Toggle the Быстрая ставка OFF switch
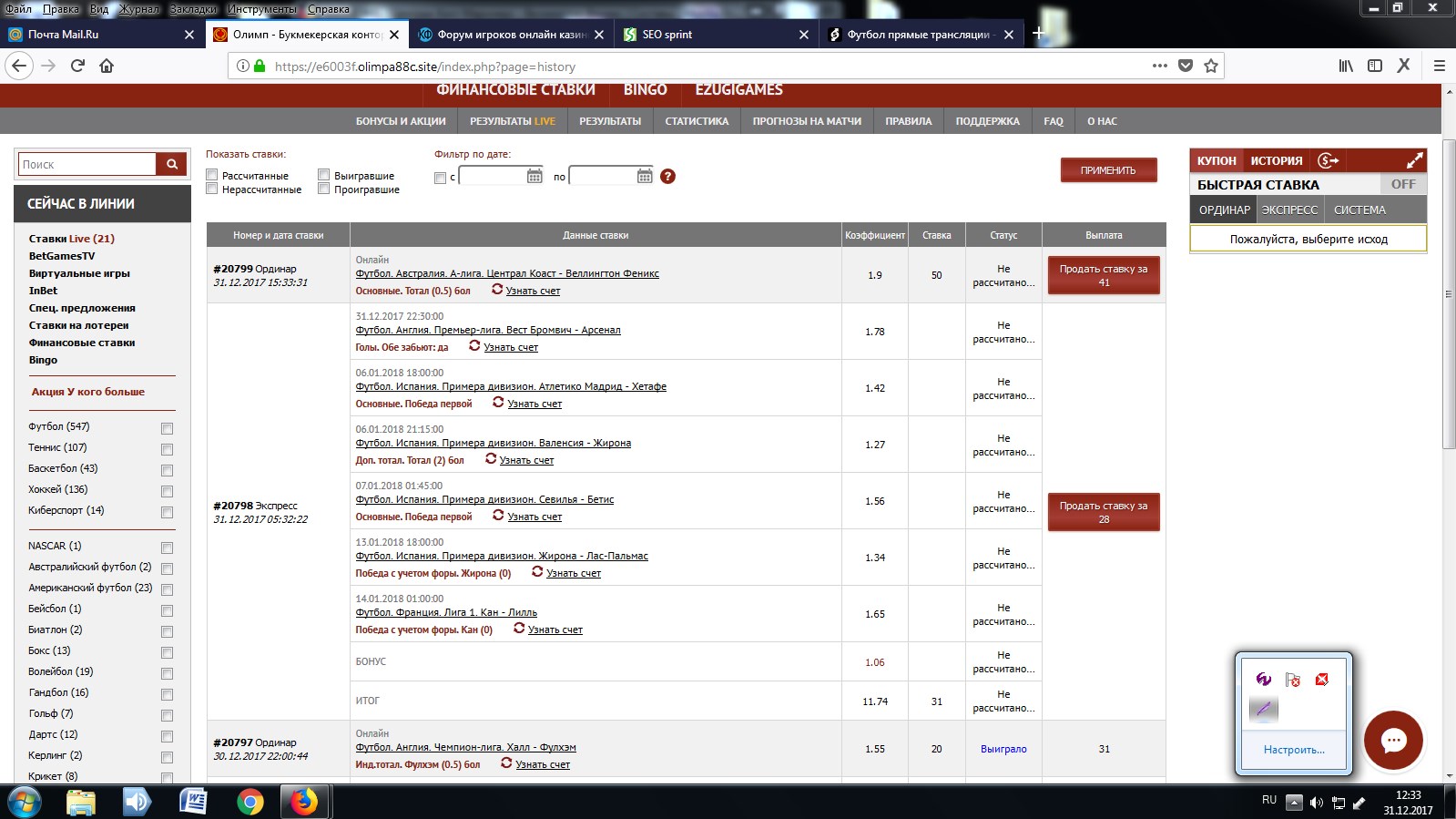The image size is (1456, 819). (1403, 184)
